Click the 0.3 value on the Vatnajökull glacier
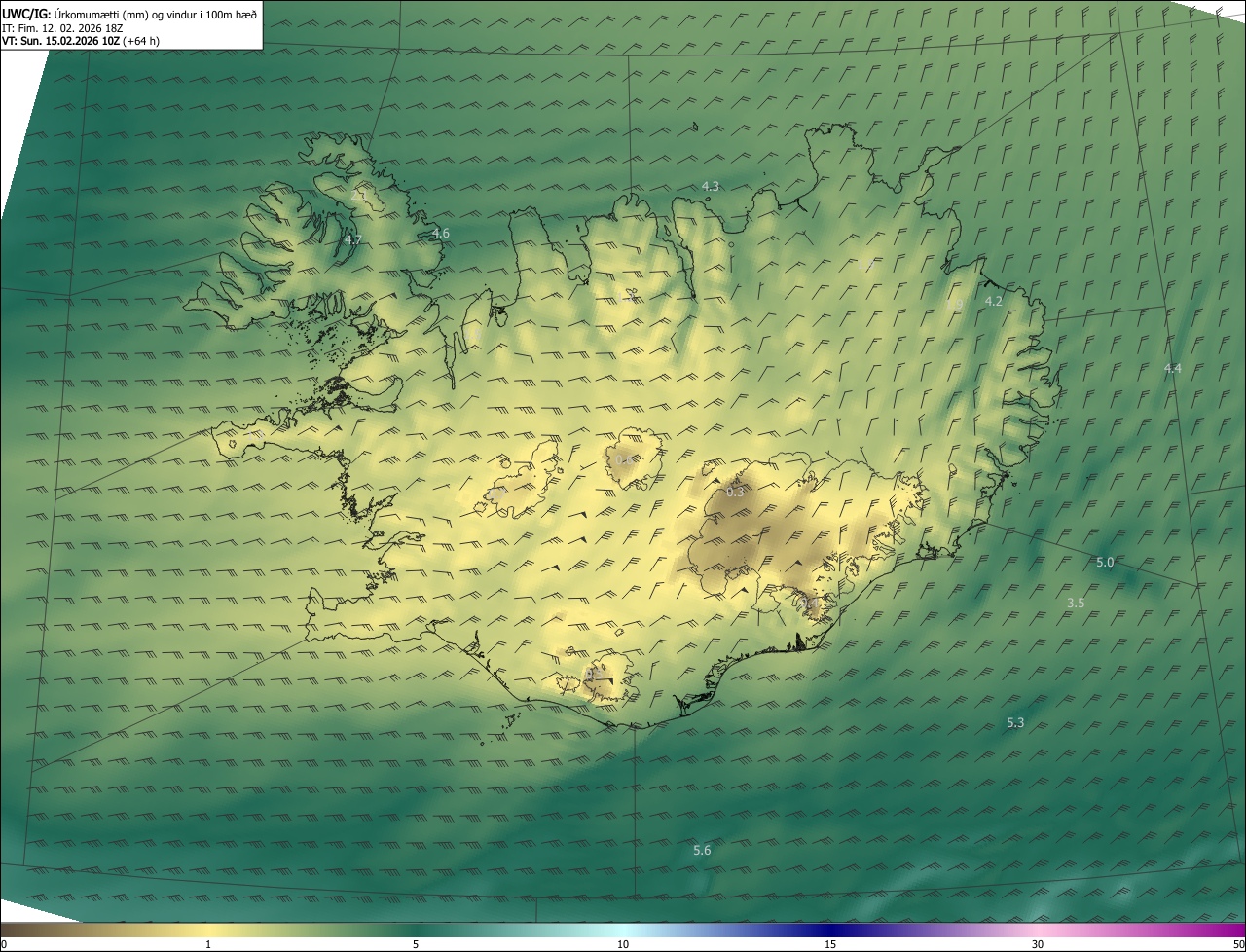This screenshot has height=952, width=1246. 736,492
